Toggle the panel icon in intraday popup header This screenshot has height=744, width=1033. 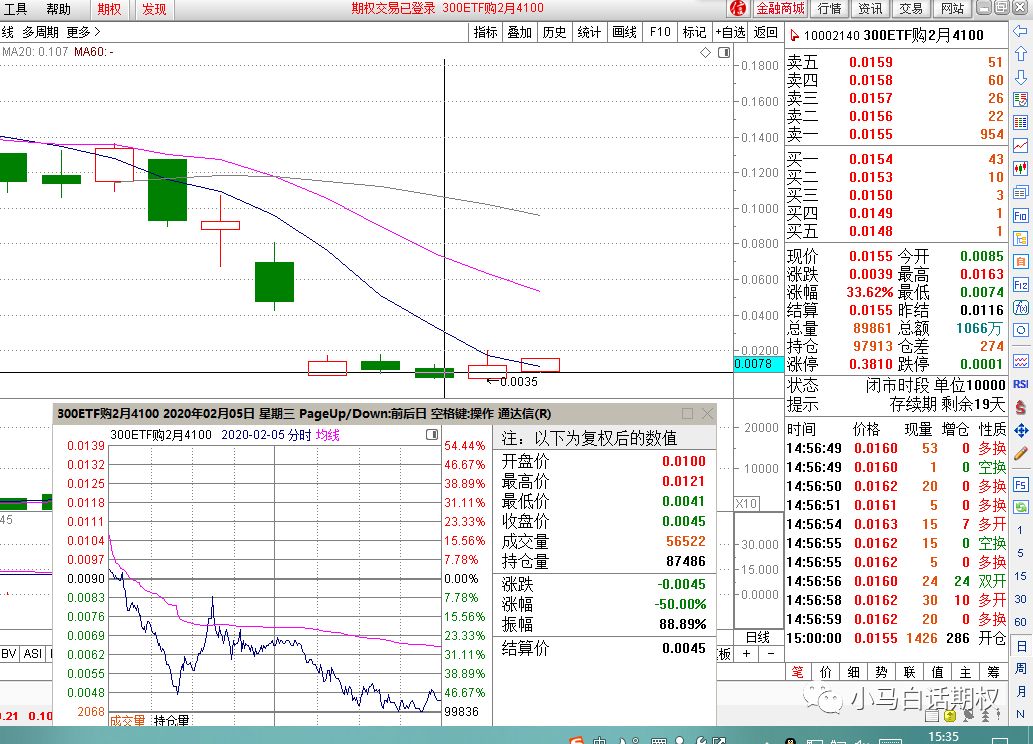(x=432, y=435)
